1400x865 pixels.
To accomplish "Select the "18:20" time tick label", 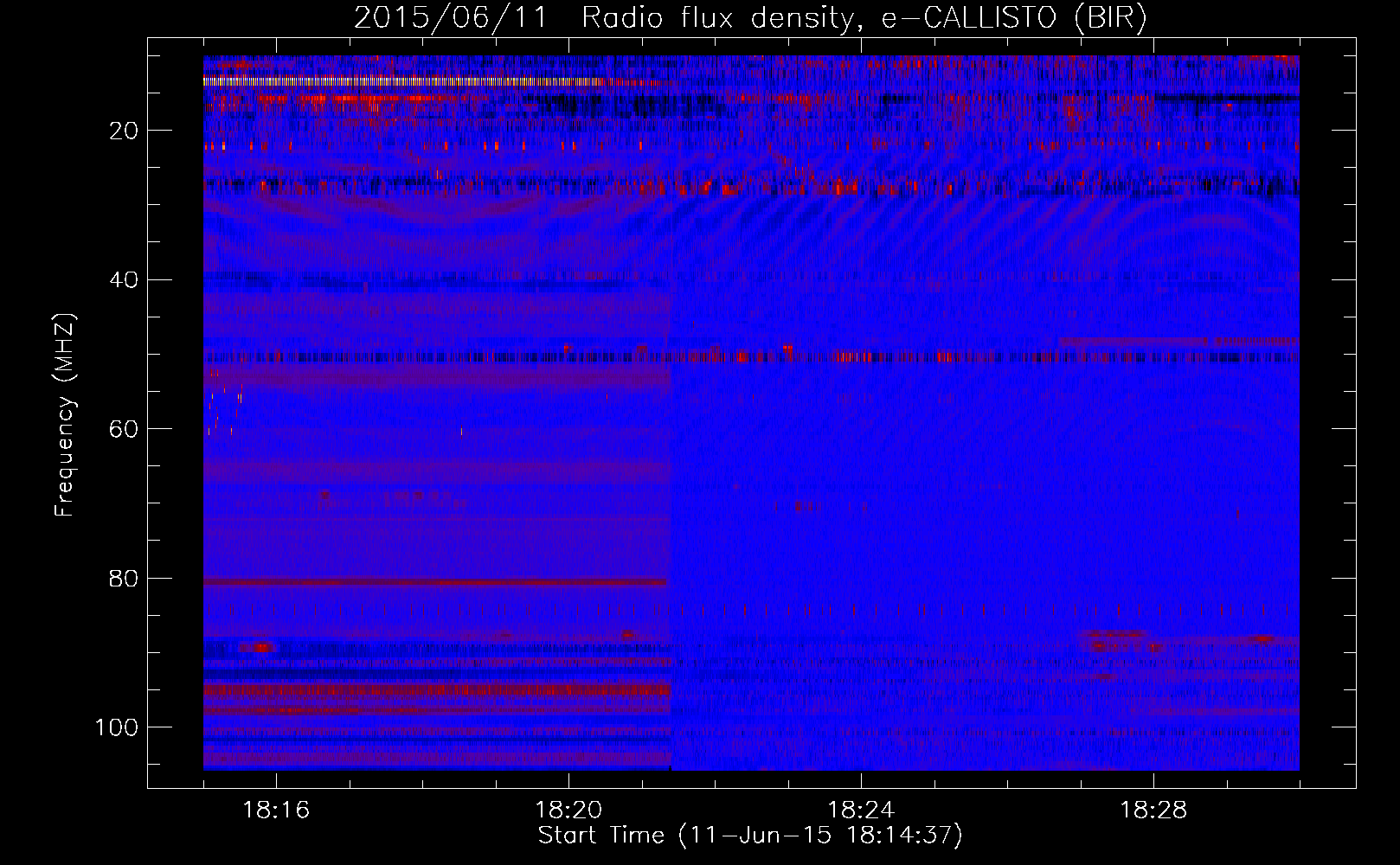I will coord(568,811).
